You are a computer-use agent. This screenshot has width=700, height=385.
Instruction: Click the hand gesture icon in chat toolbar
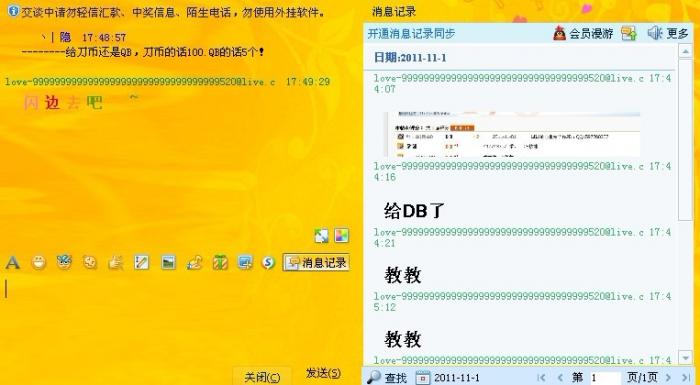(x=116, y=263)
